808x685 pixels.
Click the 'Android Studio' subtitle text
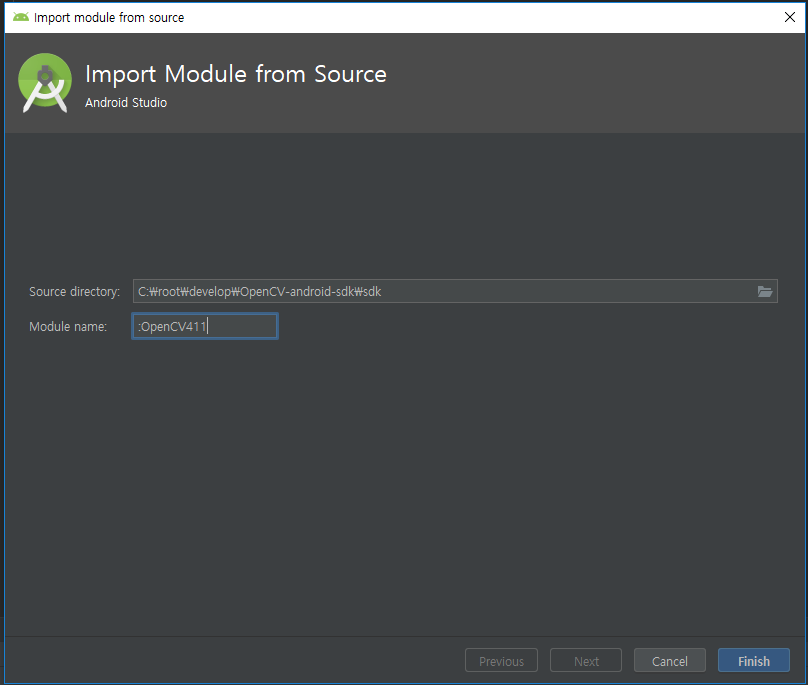click(x=126, y=103)
